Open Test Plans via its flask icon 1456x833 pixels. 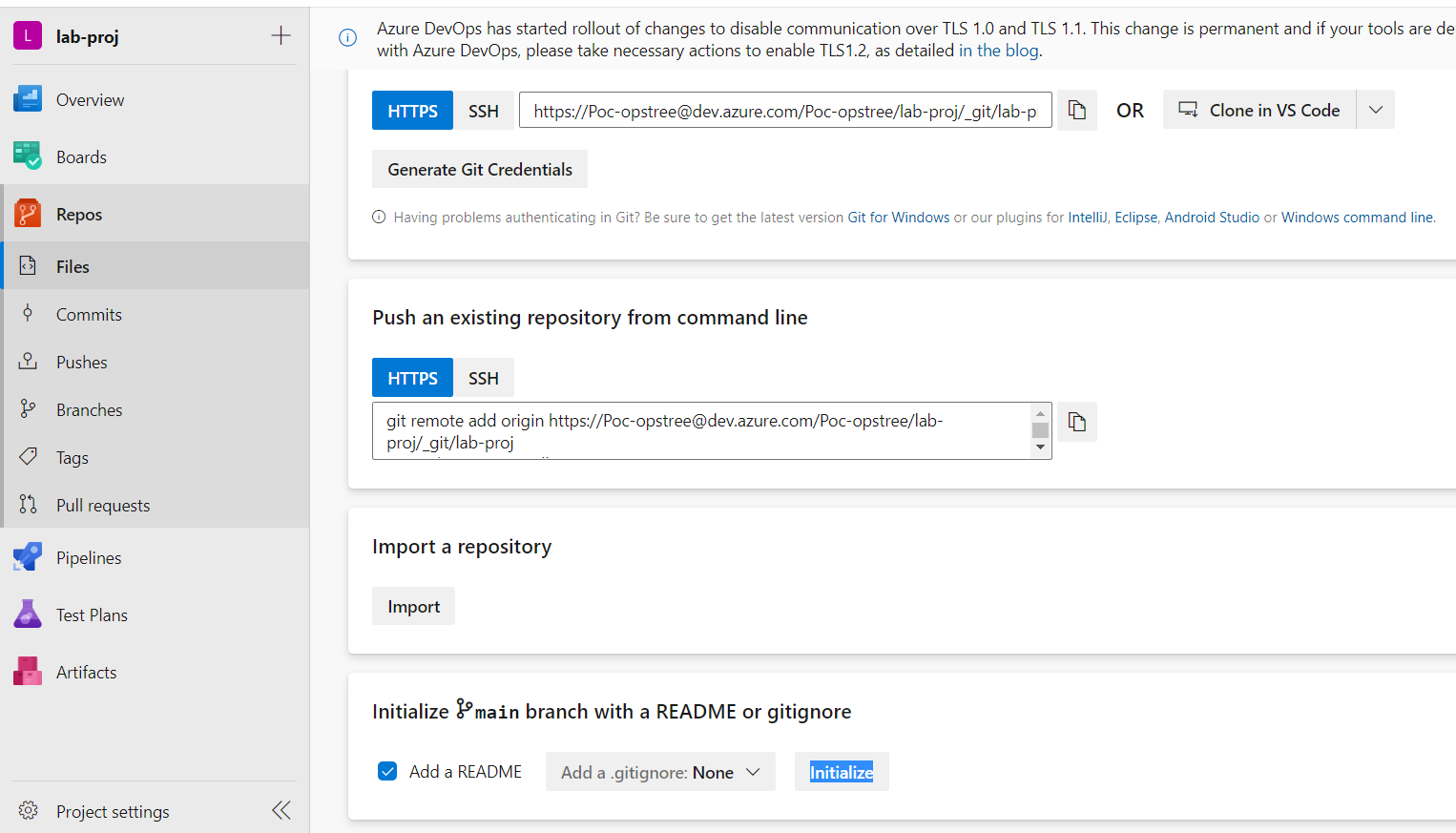[x=28, y=614]
